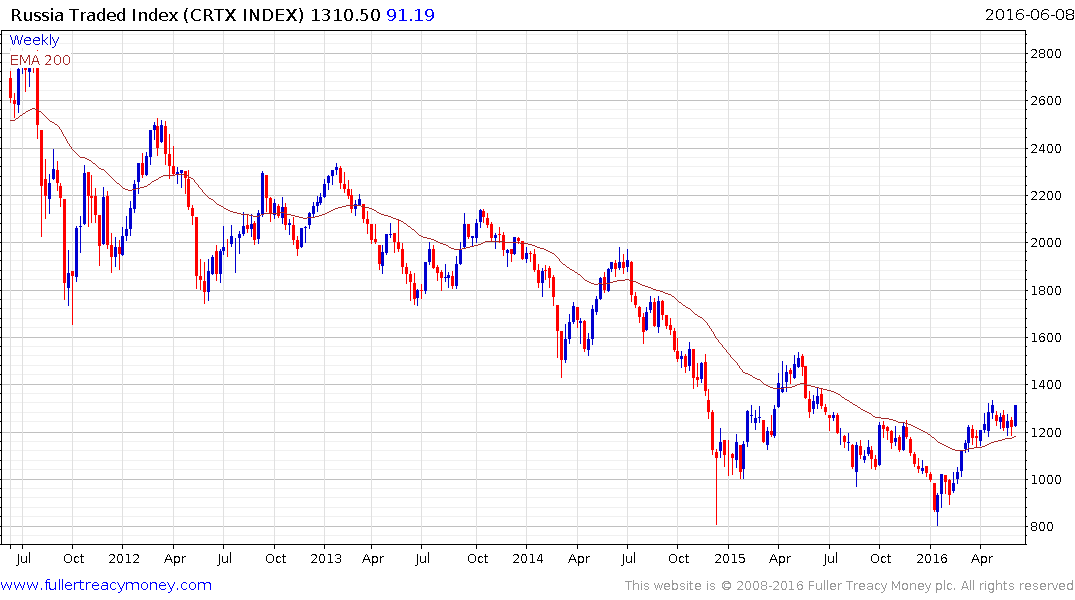Image resolution: width=1075 pixels, height=600 pixels.
Task: Click the 1200 price axis label
Action: click(1046, 432)
